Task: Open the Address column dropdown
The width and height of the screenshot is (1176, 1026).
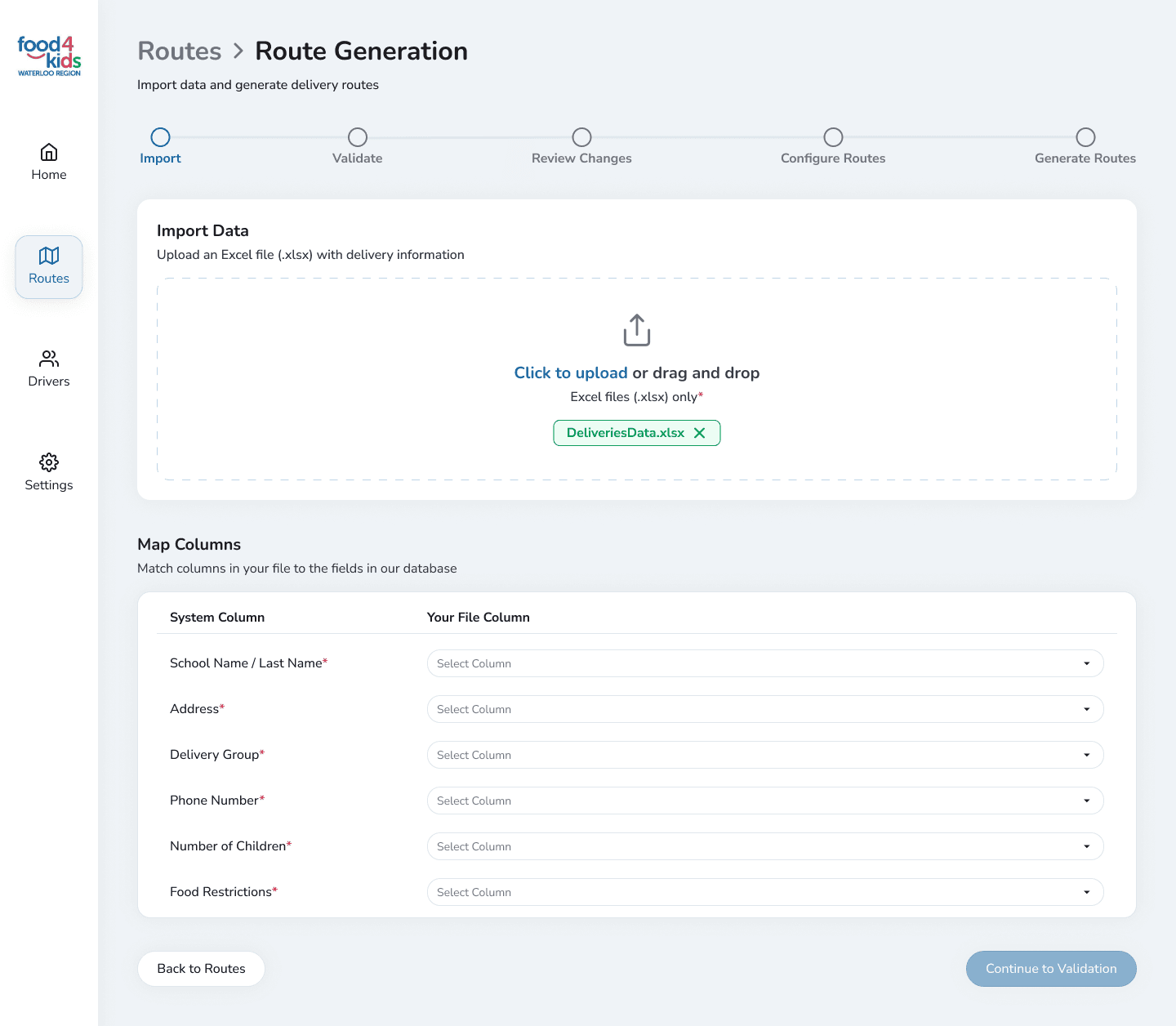Action: pyautogui.click(x=765, y=709)
